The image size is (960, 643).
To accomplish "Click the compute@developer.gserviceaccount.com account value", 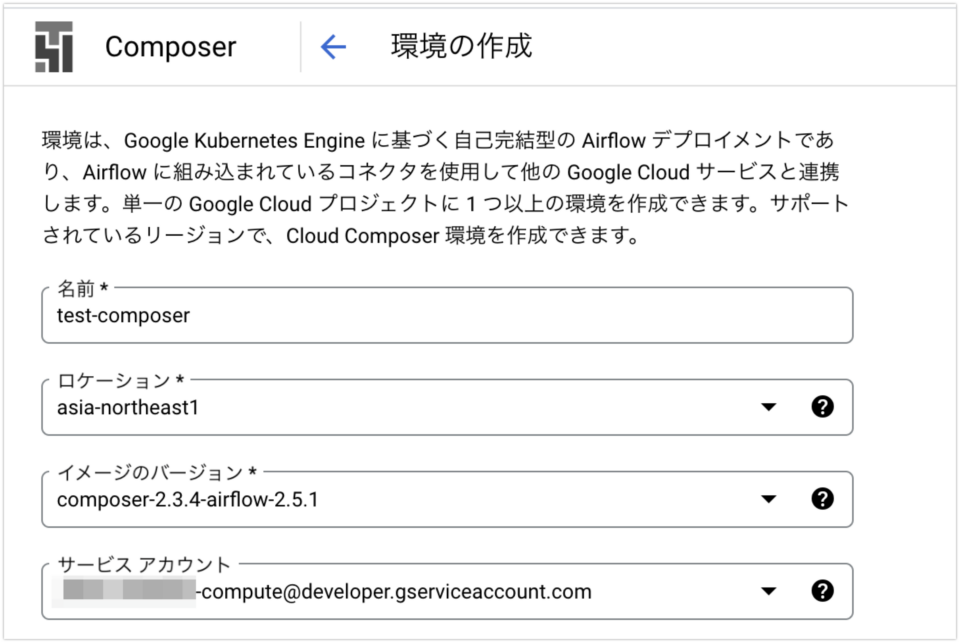I will point(394,592).
